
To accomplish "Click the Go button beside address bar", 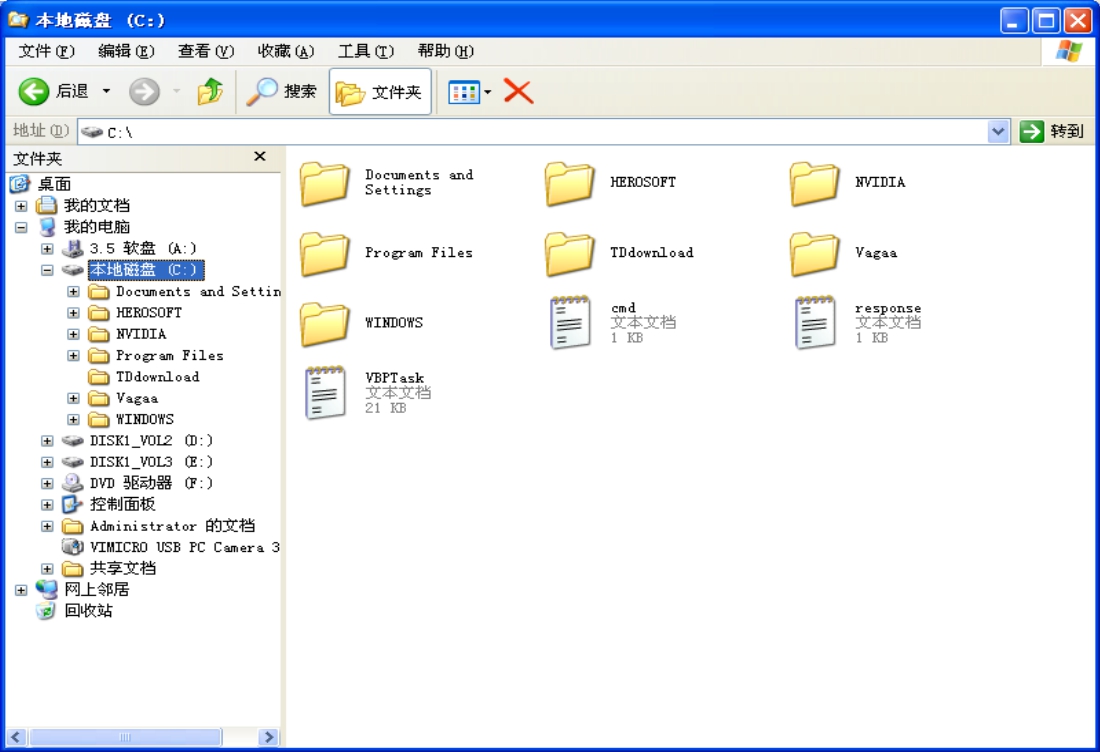I will pyautogui.click(x=1052, y=131).
